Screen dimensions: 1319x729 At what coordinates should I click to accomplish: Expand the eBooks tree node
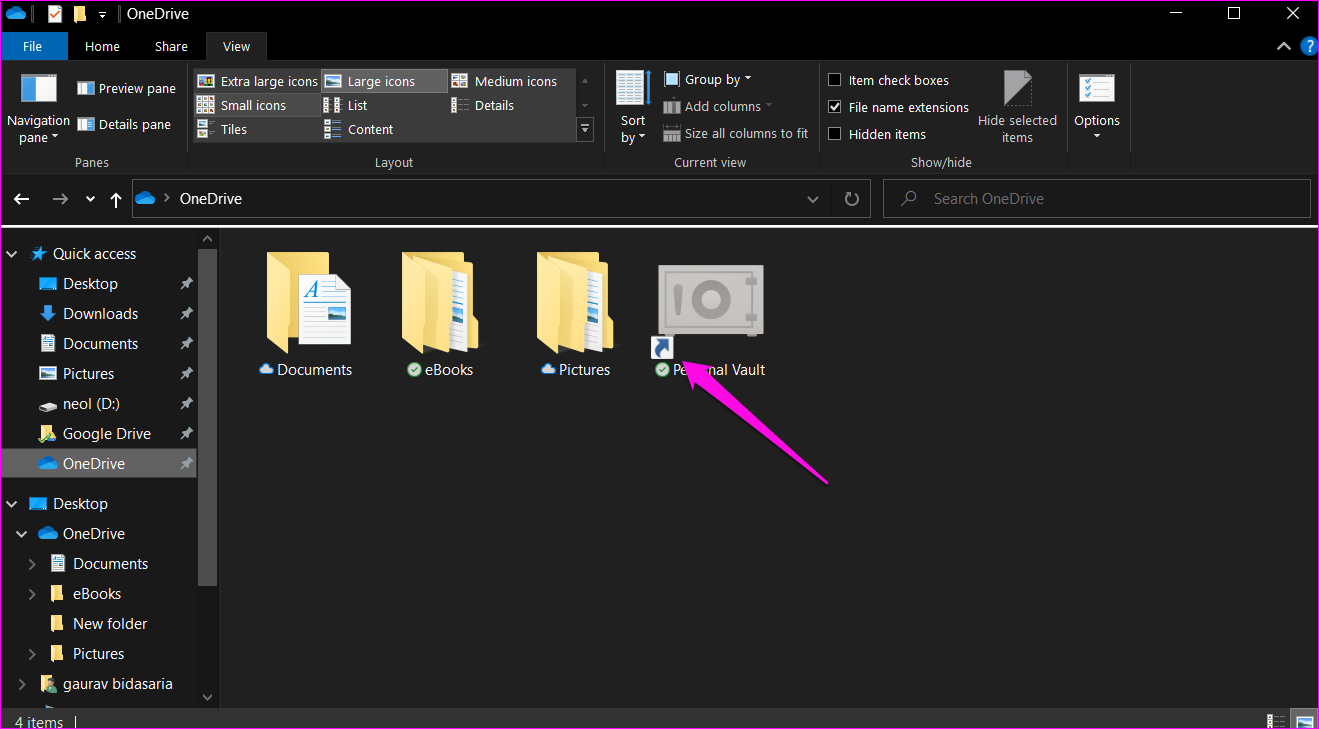[x=32, y=594]
